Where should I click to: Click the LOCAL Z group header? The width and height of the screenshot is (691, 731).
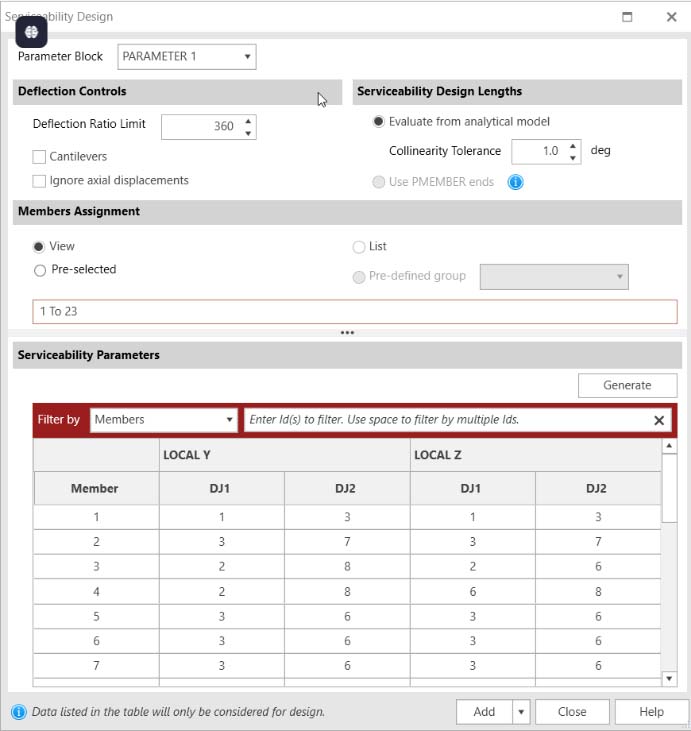[536, 455]
